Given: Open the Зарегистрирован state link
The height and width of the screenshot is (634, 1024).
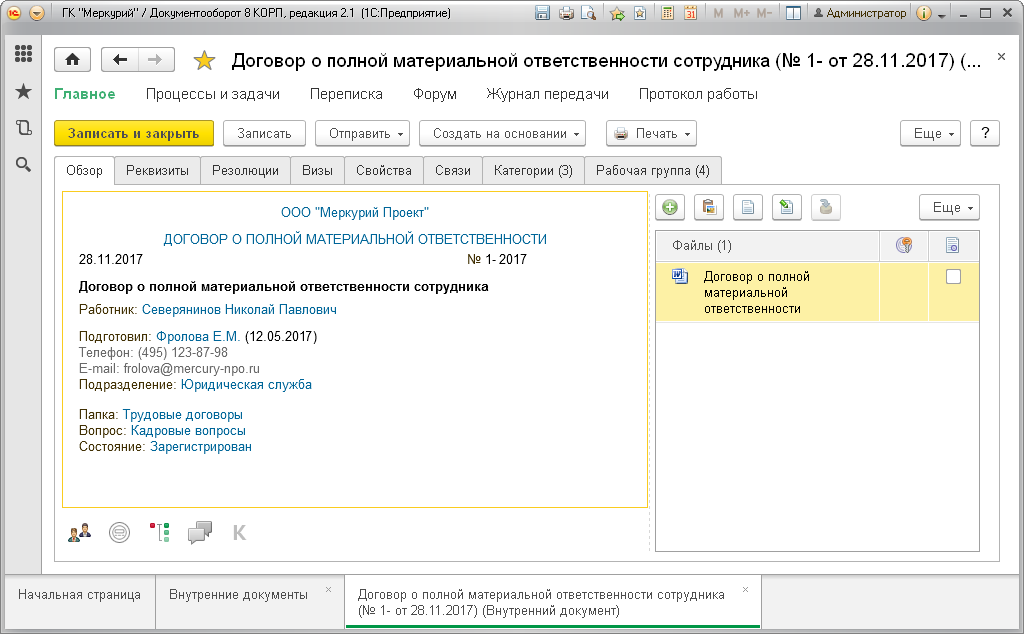Looking at the screenshot, I should coord(201,447).
